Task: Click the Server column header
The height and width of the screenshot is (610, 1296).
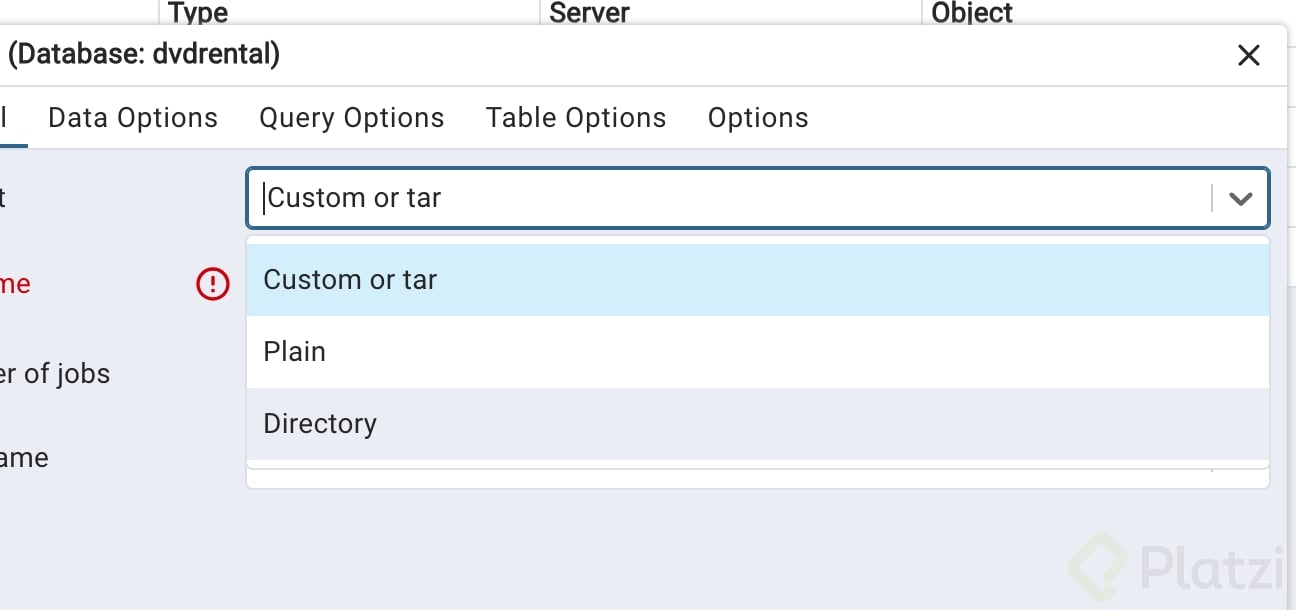Action: point(590,13)
